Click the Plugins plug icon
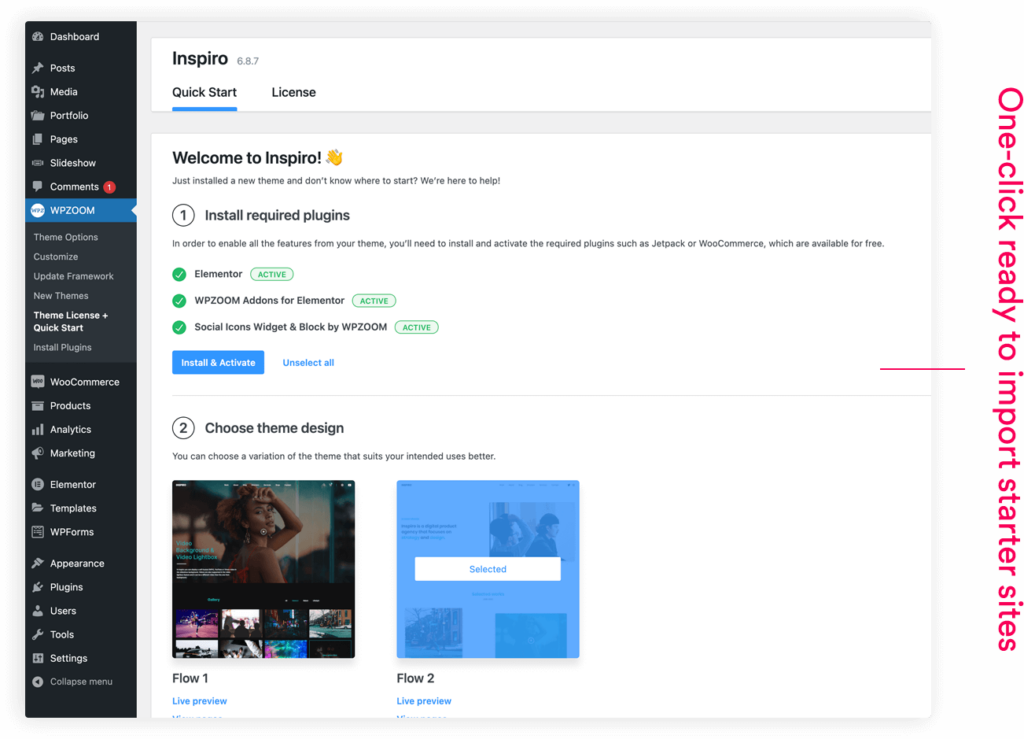Screen dimensions: 1024x739 38,587
